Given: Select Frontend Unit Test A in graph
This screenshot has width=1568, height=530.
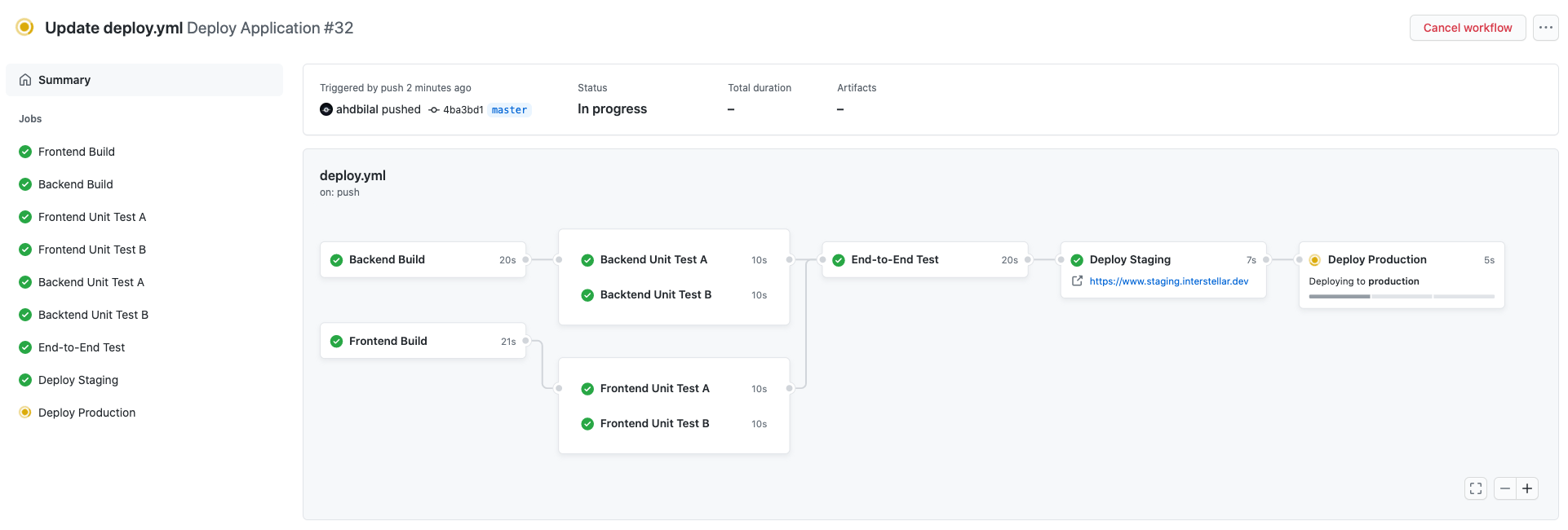Looking at the screenshot, I should point(654,389).
